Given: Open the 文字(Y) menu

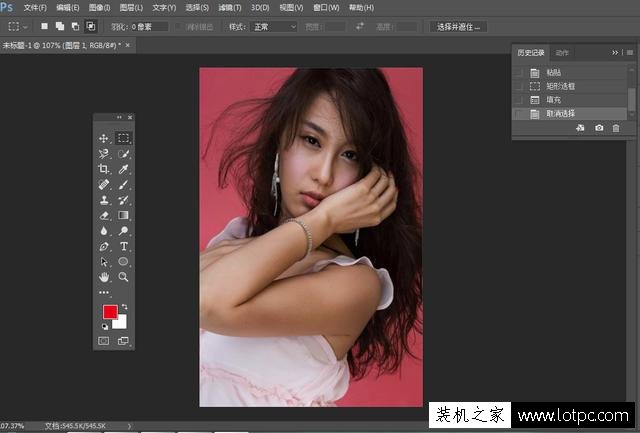Looking at the screenshot, I should 164,8.
